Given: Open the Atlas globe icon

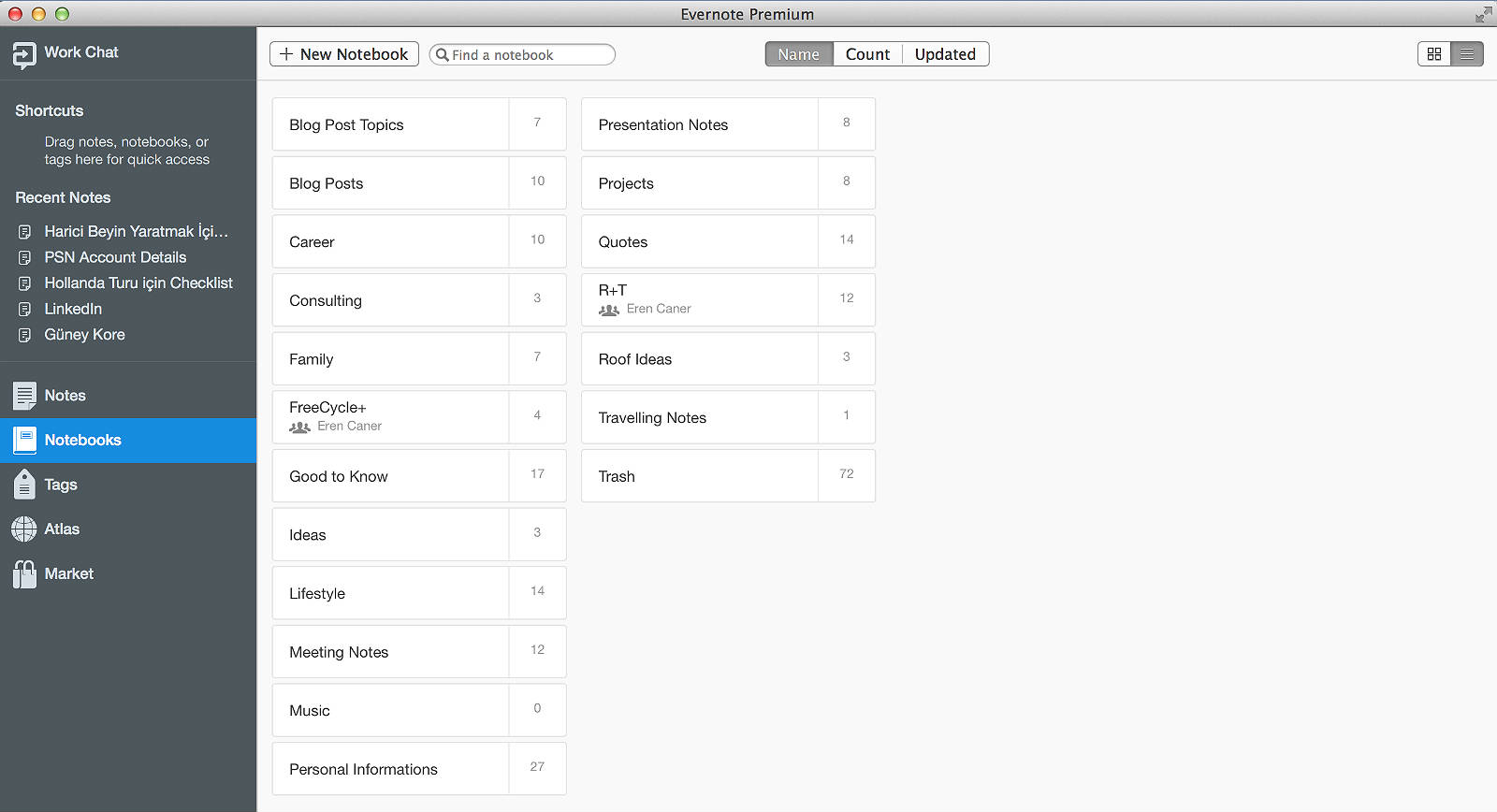Looking at the screenshot, I should 24,529.
